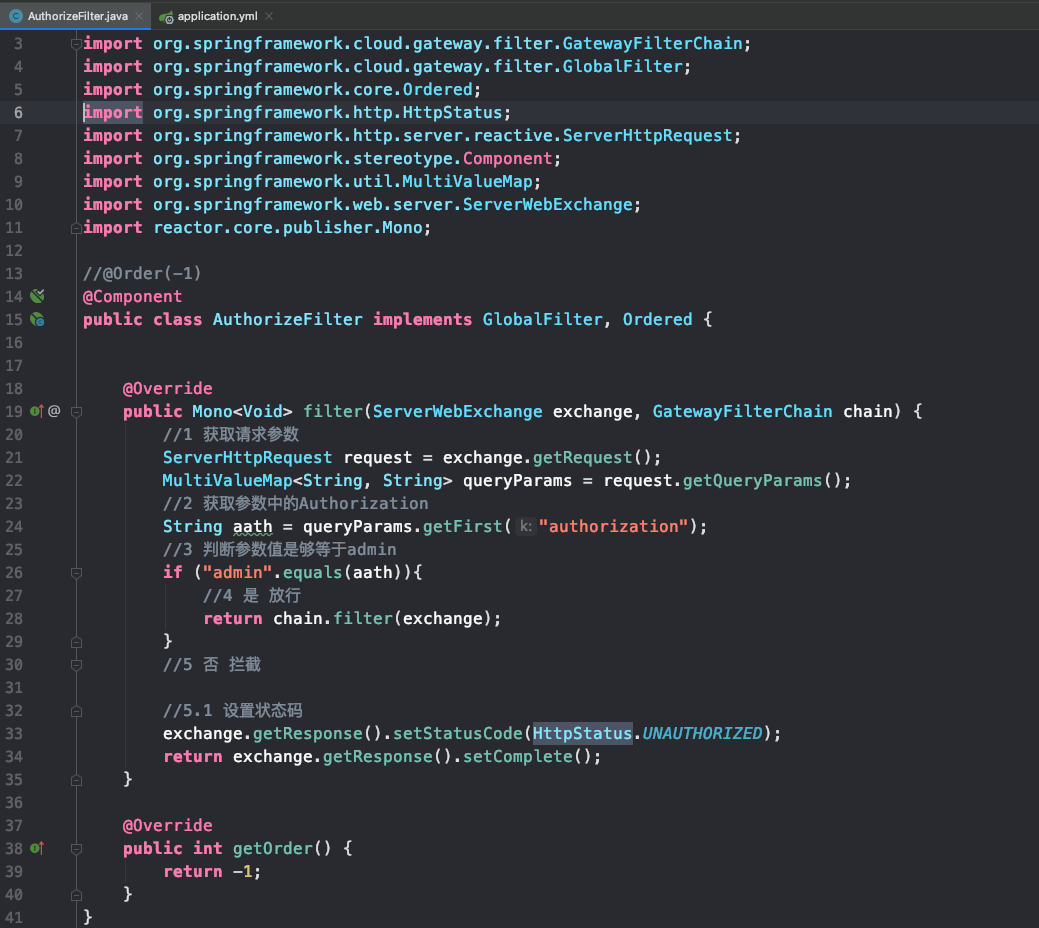Viewport: 1039px width, 928px height.
Task: Click the //5.1 设置状态码 comment
Action: point(233,711)
